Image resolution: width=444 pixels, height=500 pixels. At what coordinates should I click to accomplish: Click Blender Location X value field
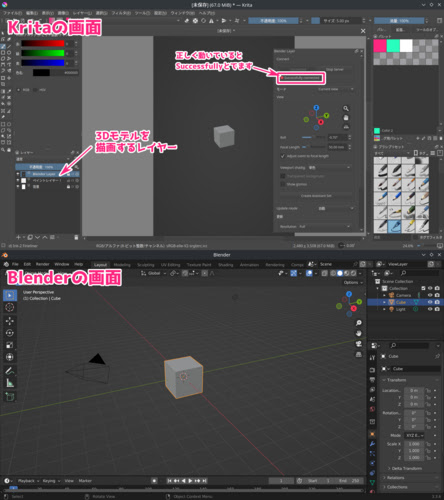click(414, 390)
